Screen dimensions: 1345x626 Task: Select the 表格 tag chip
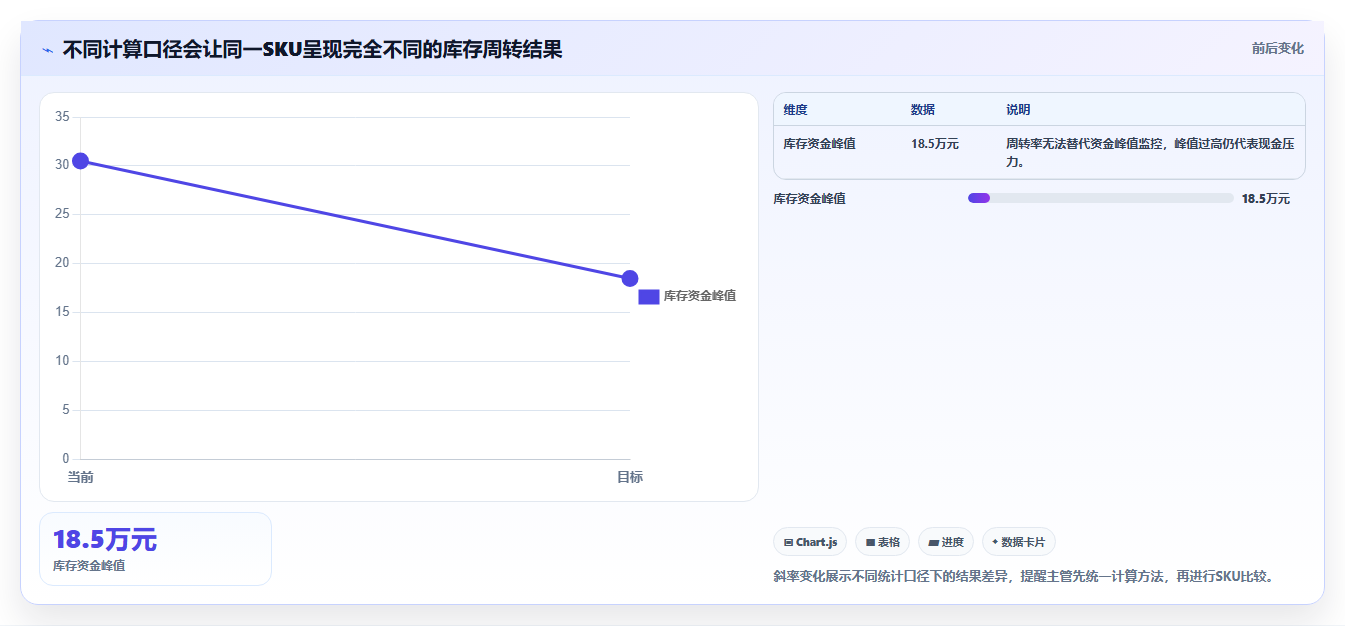(882, 542)
